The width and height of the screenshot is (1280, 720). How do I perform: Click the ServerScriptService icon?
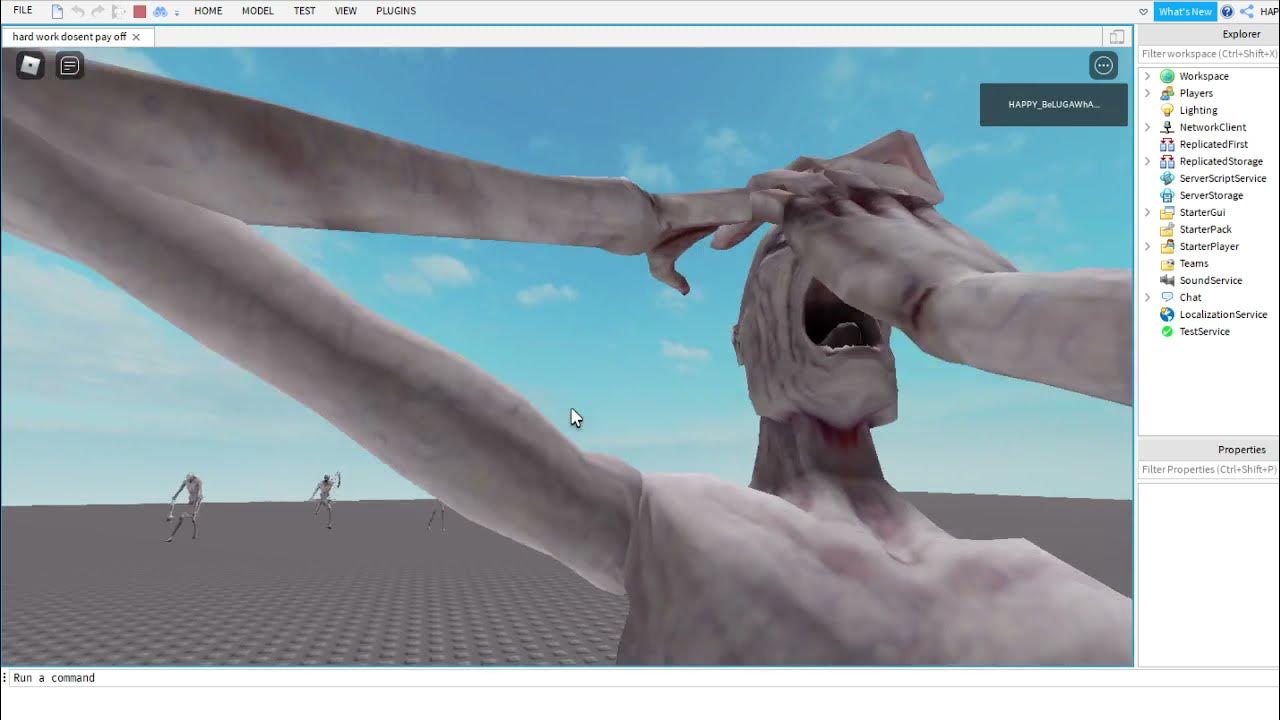tap(1167, 178)
